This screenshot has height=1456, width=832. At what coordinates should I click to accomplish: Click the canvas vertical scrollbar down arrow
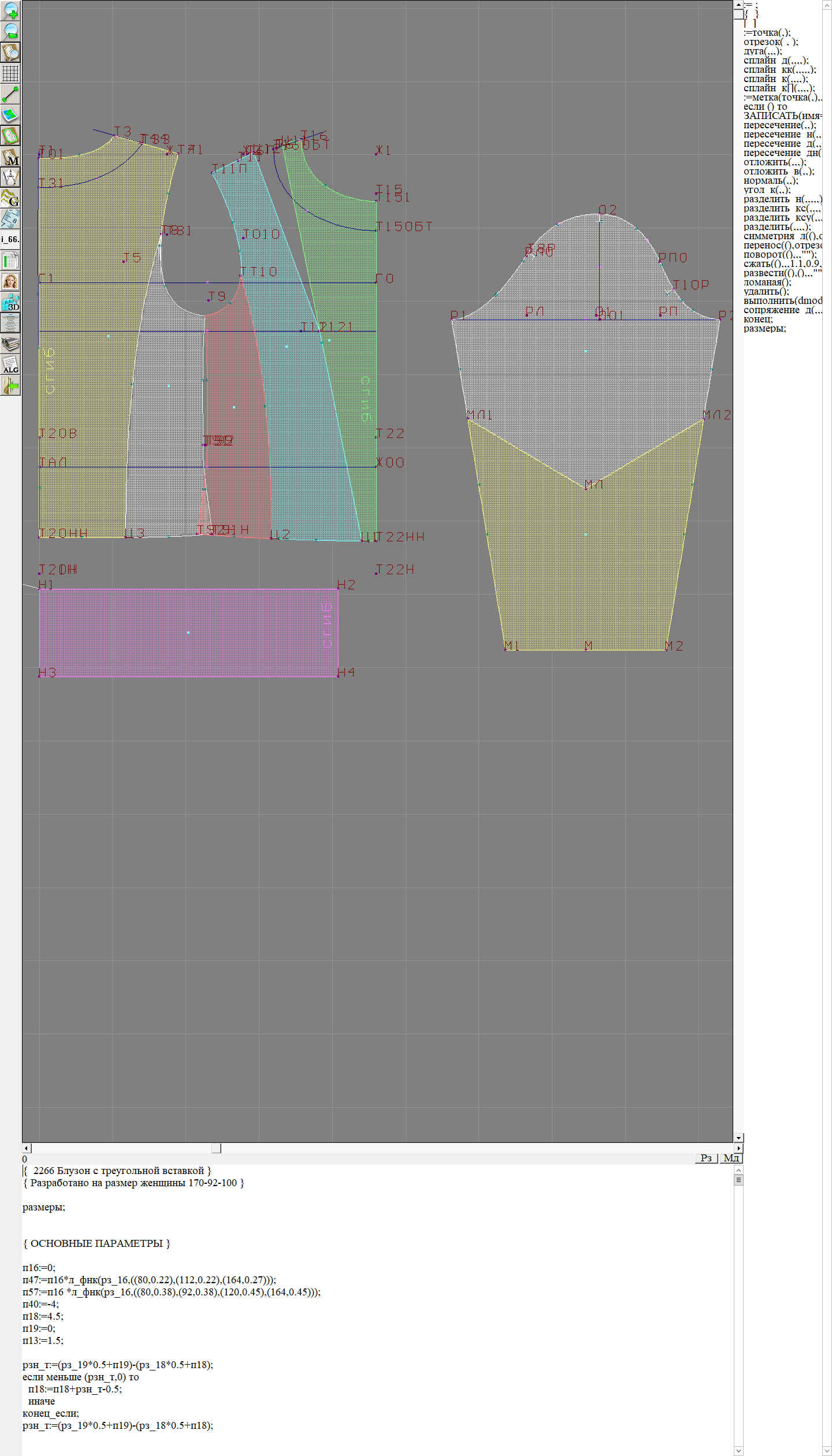738,1137
